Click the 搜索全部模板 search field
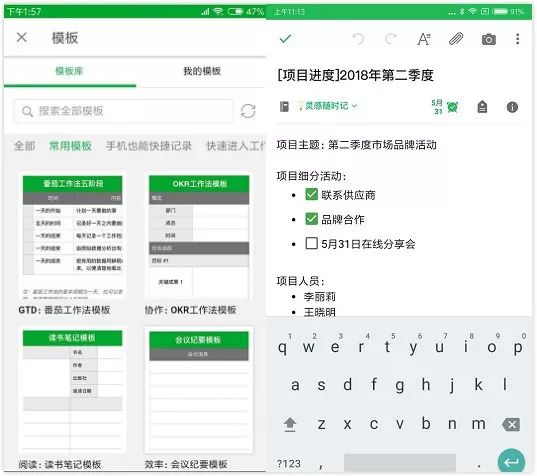The image size is (537, 476). pos(124,111)
